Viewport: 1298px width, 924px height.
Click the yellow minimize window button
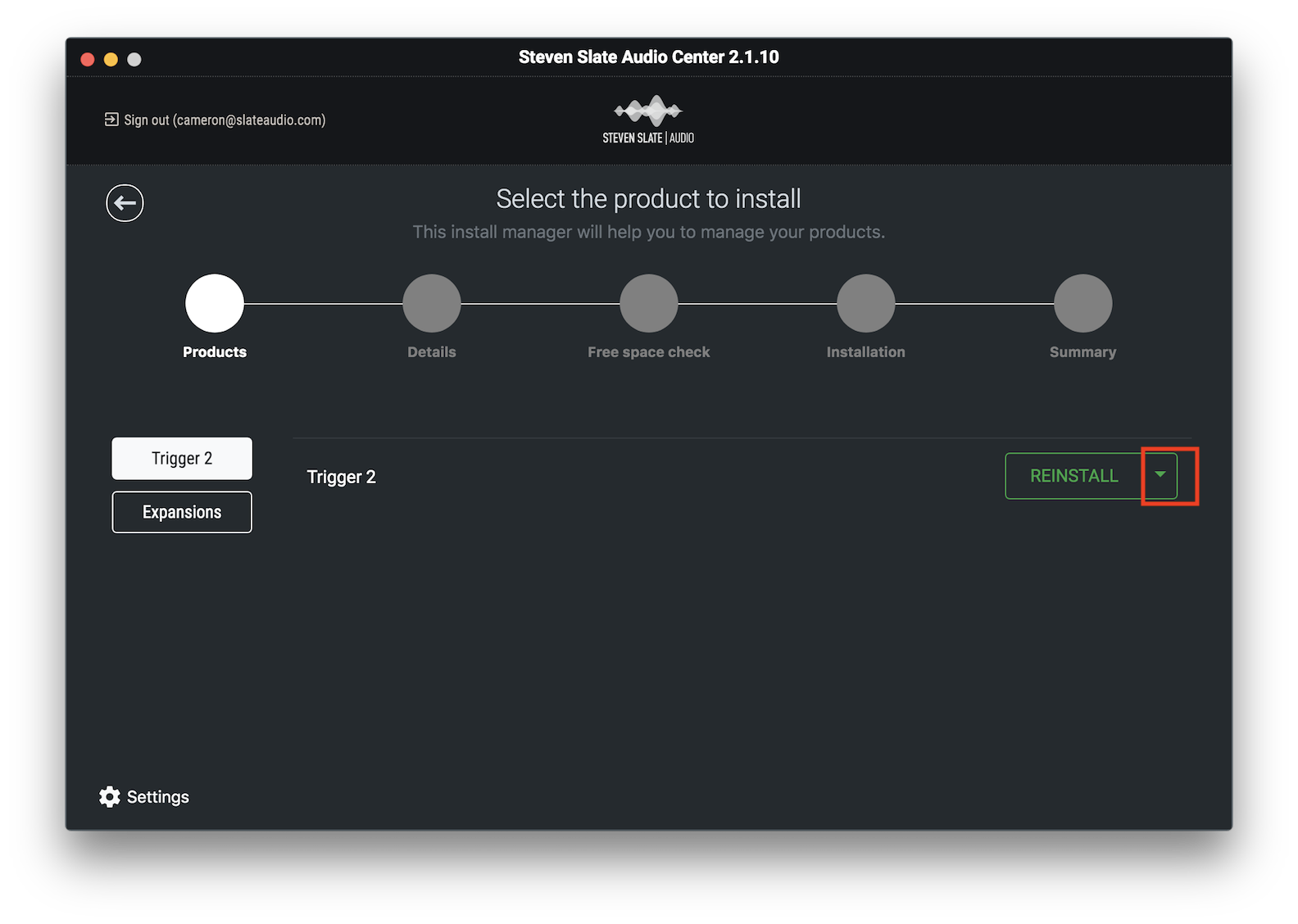point(111,59)
